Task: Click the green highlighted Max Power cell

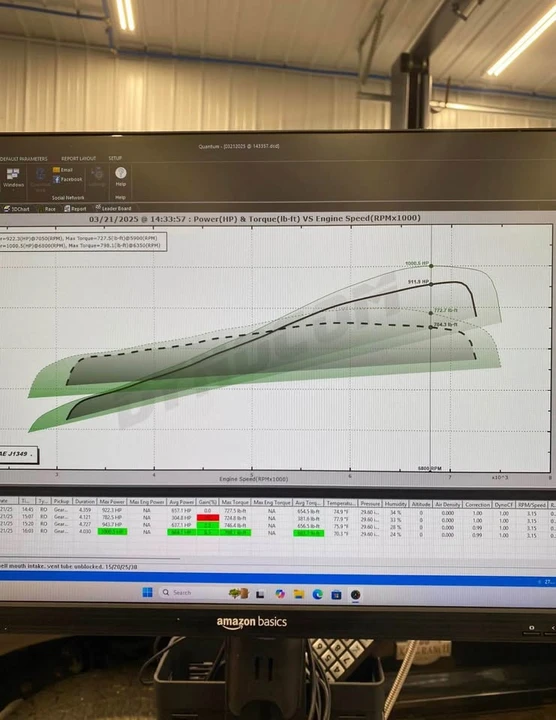Action: click(x=112, y=532)
